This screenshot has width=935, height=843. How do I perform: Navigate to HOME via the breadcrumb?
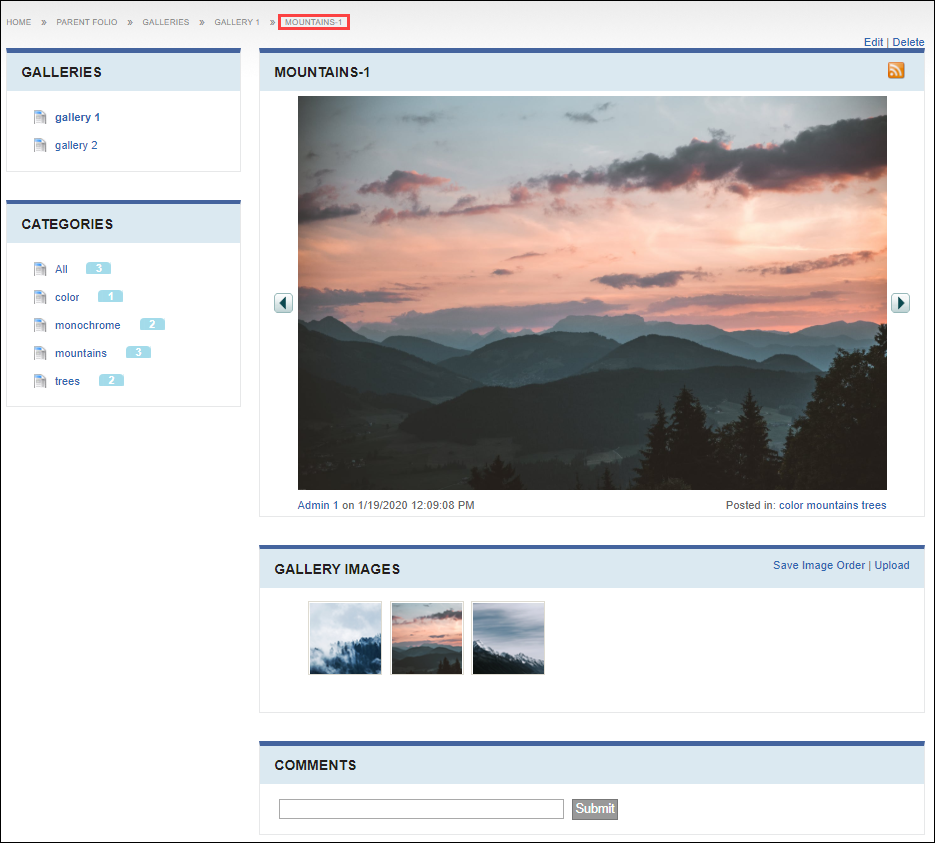(x=18, y=21)
